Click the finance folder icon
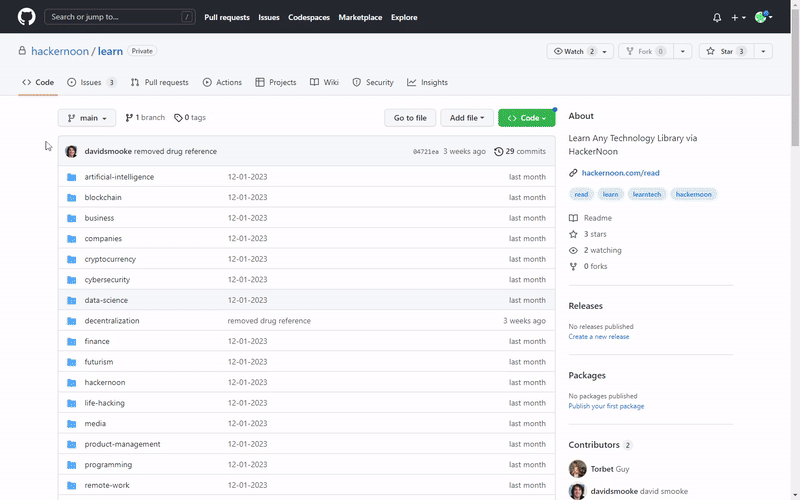This screenshot has width=800, height=500. (71, 341)
